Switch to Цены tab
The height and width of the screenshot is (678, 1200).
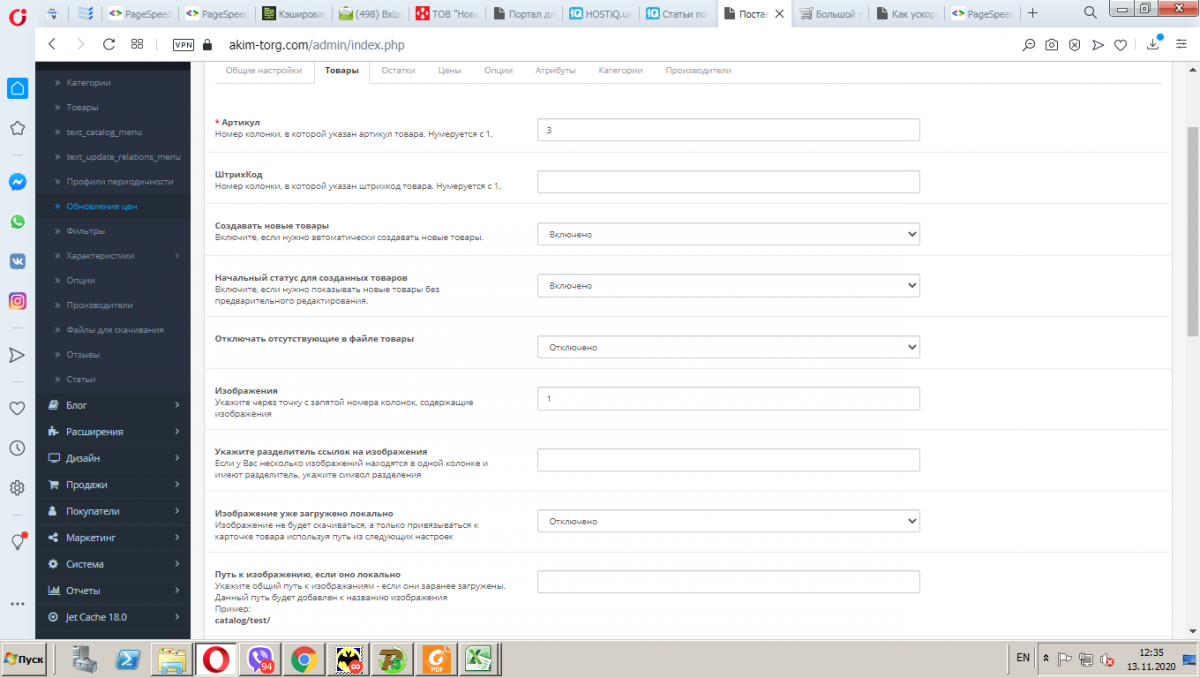pyautogui.click(x=449, y=71)
